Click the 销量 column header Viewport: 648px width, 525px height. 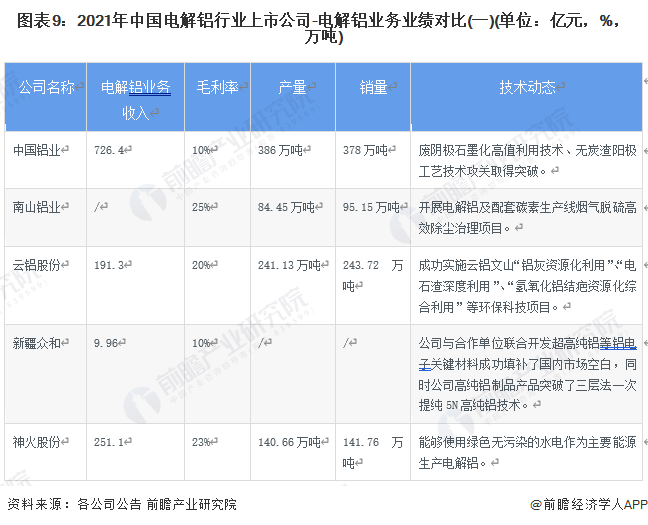[x=374, y=88]
